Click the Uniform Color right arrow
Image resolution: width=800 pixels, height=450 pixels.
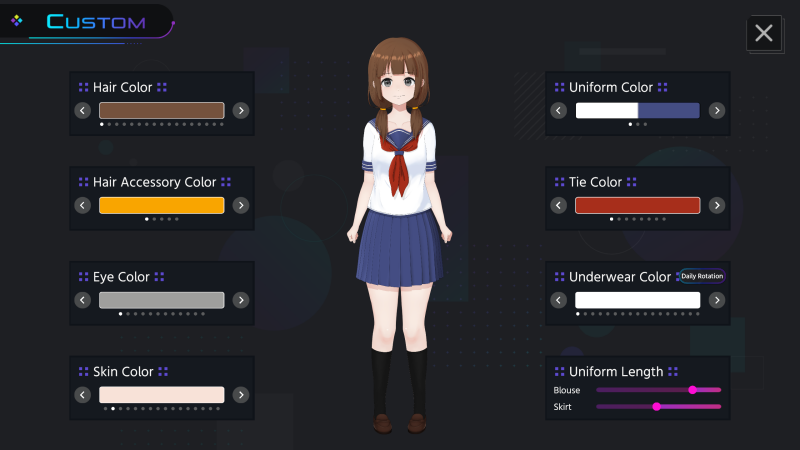[717, 110]
